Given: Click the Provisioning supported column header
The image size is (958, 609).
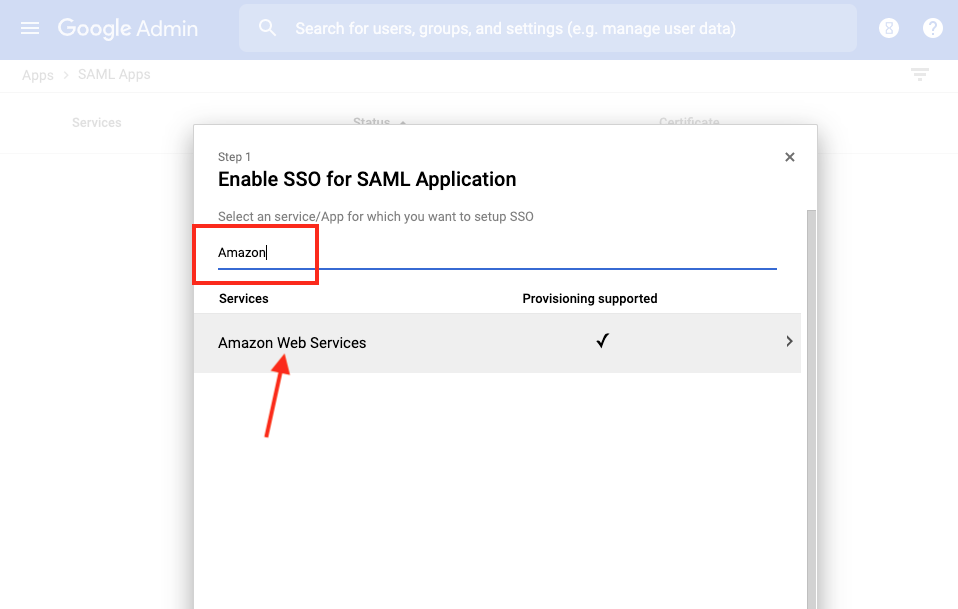Looking at the screenshot, I should [x=590, y=299].
